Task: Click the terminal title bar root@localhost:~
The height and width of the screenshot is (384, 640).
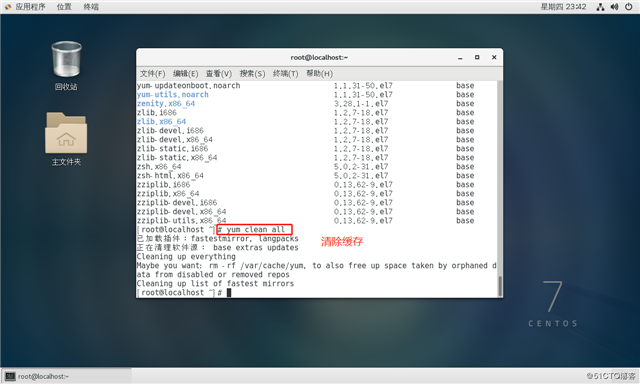Action: coord(319,58)
